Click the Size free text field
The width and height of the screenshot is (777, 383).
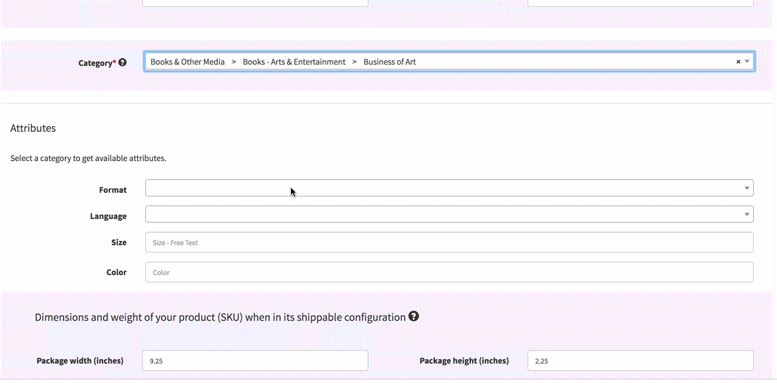449,242
